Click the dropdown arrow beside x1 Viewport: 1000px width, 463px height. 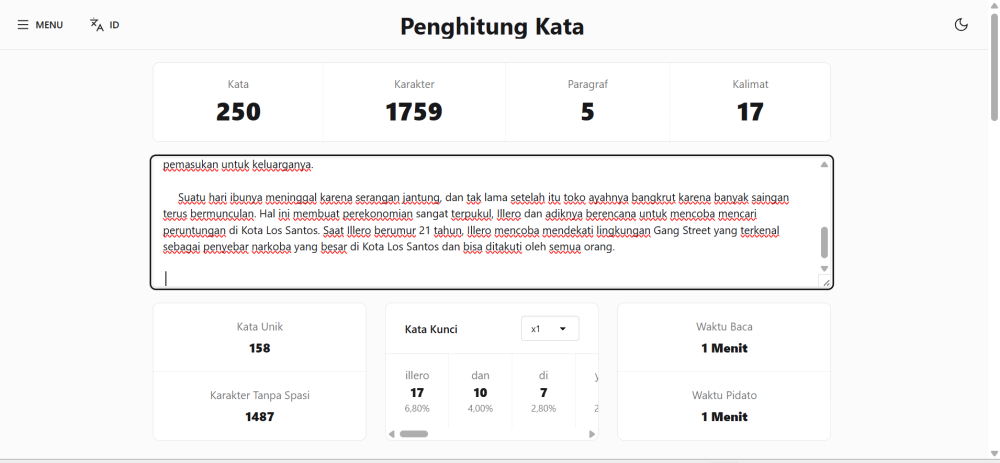(x=563, y=328)
